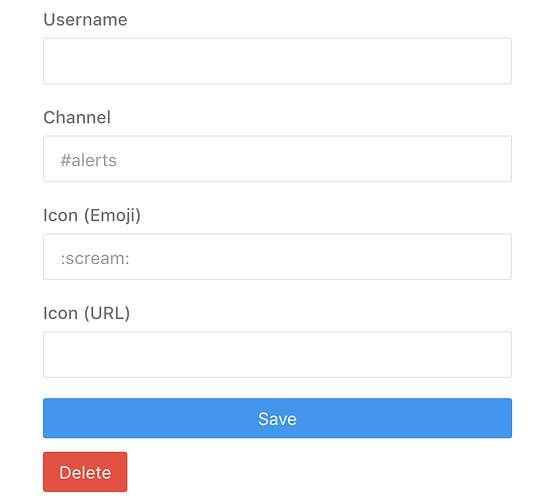Click the Username label
This screenshot has width=538, height=500.
click(85, 20)
